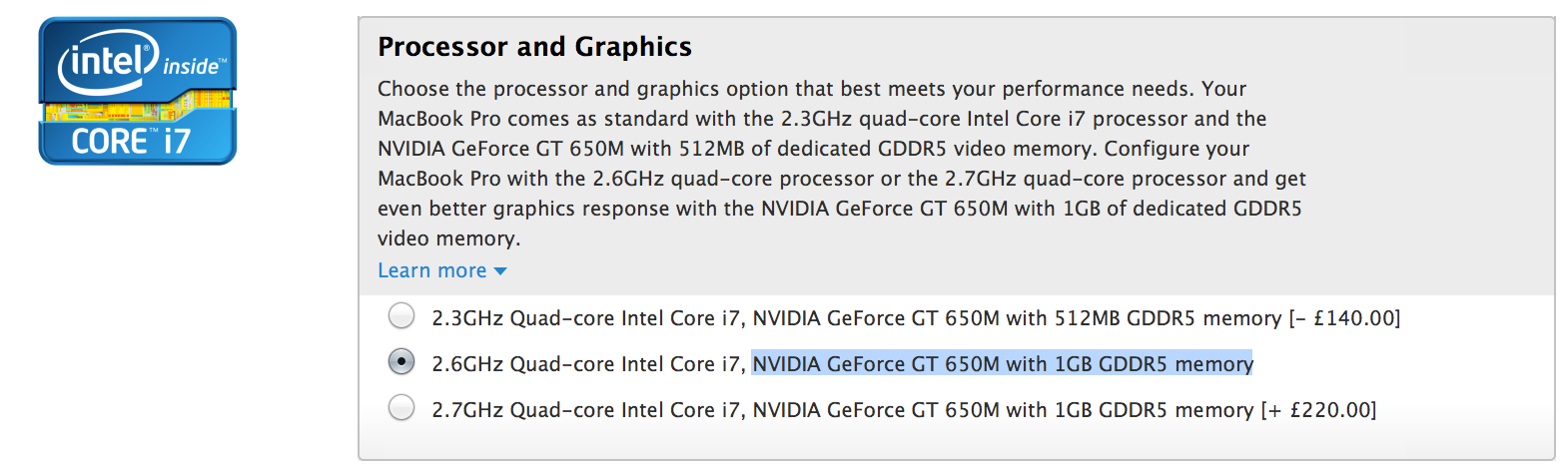Click the Intel oval logo in the badge
The image size is (1568, 465).
click(x=108, y=62)
